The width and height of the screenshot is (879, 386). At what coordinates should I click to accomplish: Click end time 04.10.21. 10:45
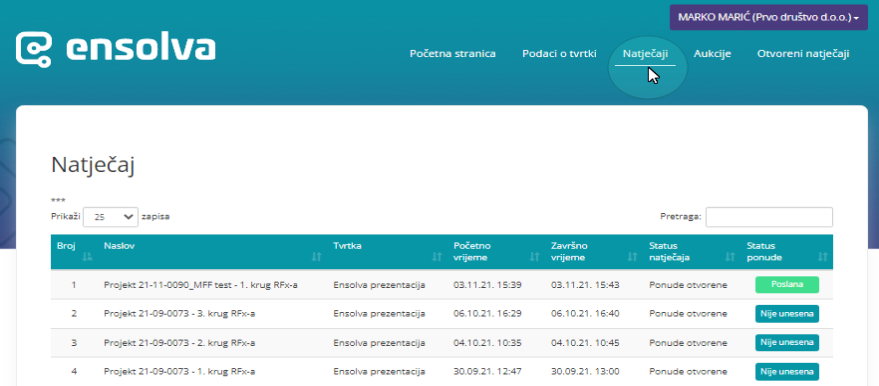tap(585, 342)
